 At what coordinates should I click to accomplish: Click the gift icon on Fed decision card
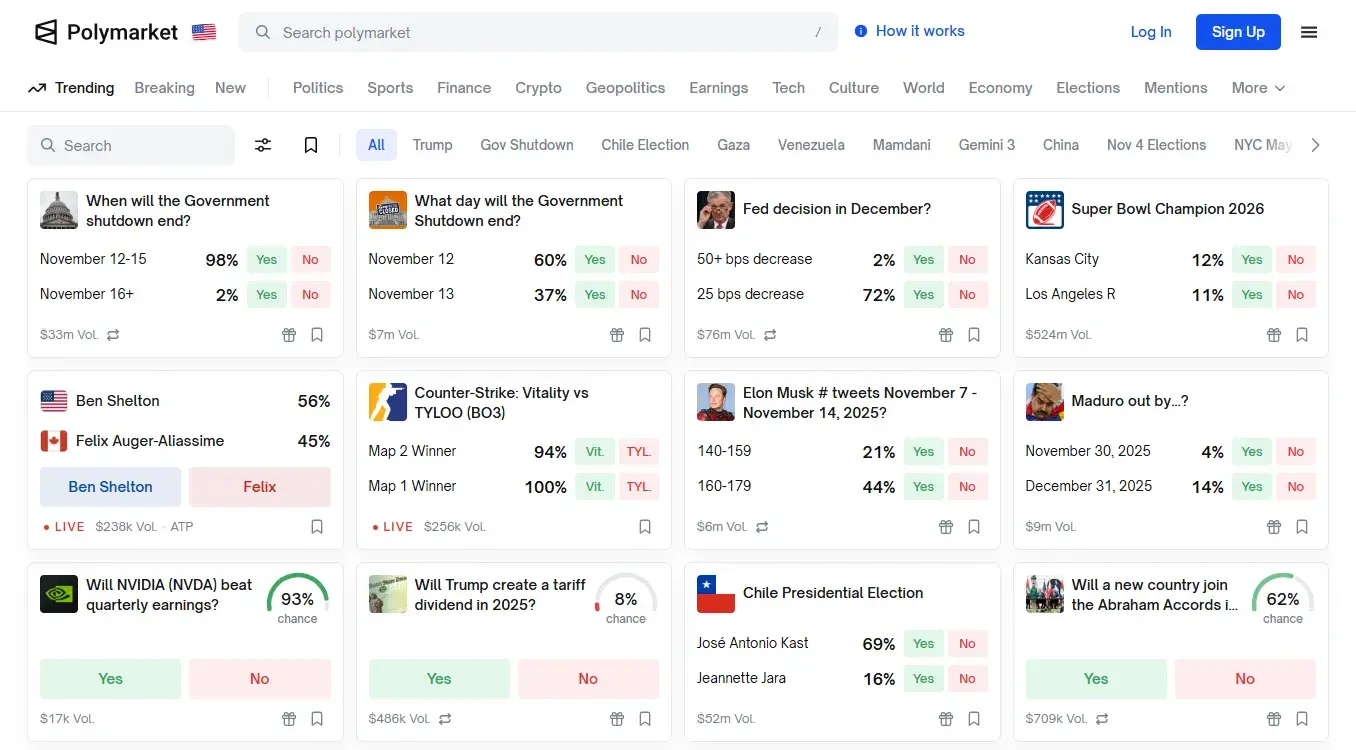[x=945, y=335]
